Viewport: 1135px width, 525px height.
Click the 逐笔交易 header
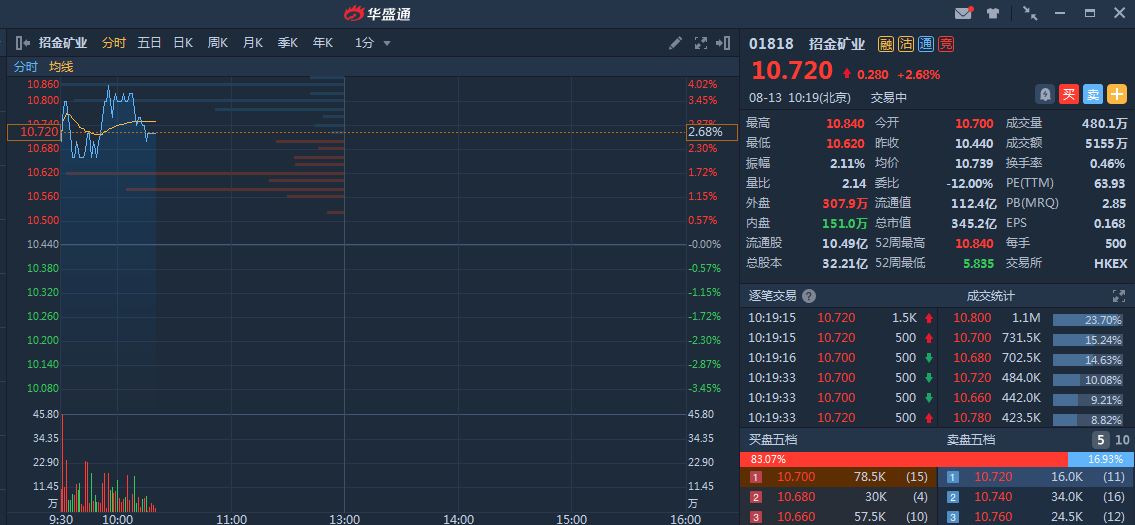coord(772,295)
